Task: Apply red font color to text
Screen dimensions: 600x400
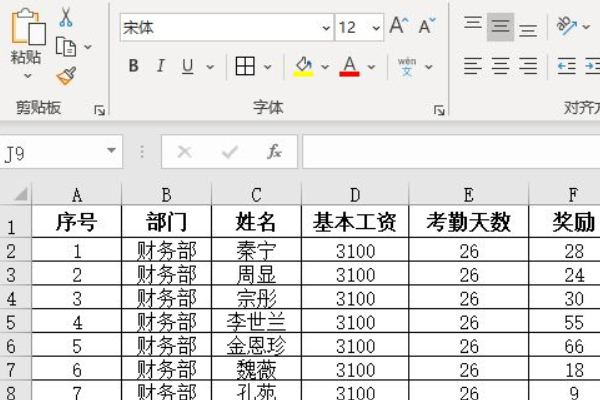Action: coord(349,66)
